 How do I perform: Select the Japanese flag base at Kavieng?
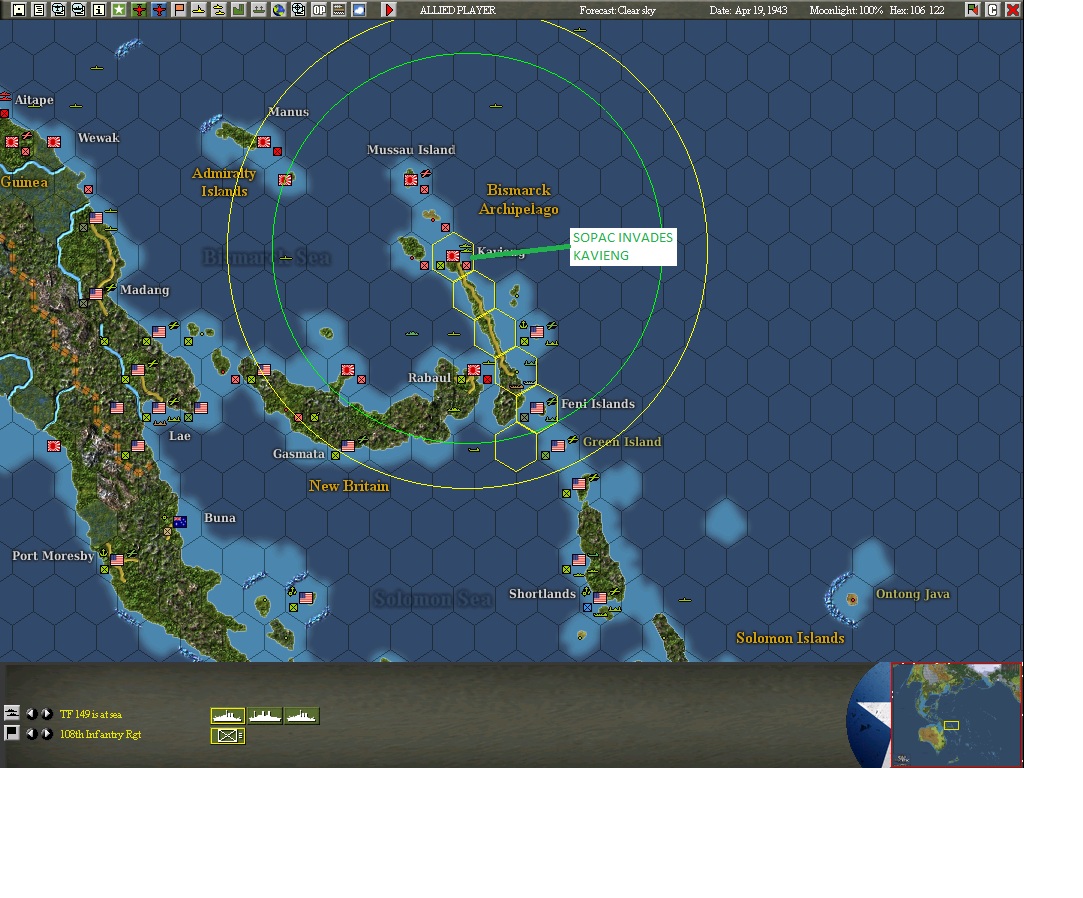453,256
